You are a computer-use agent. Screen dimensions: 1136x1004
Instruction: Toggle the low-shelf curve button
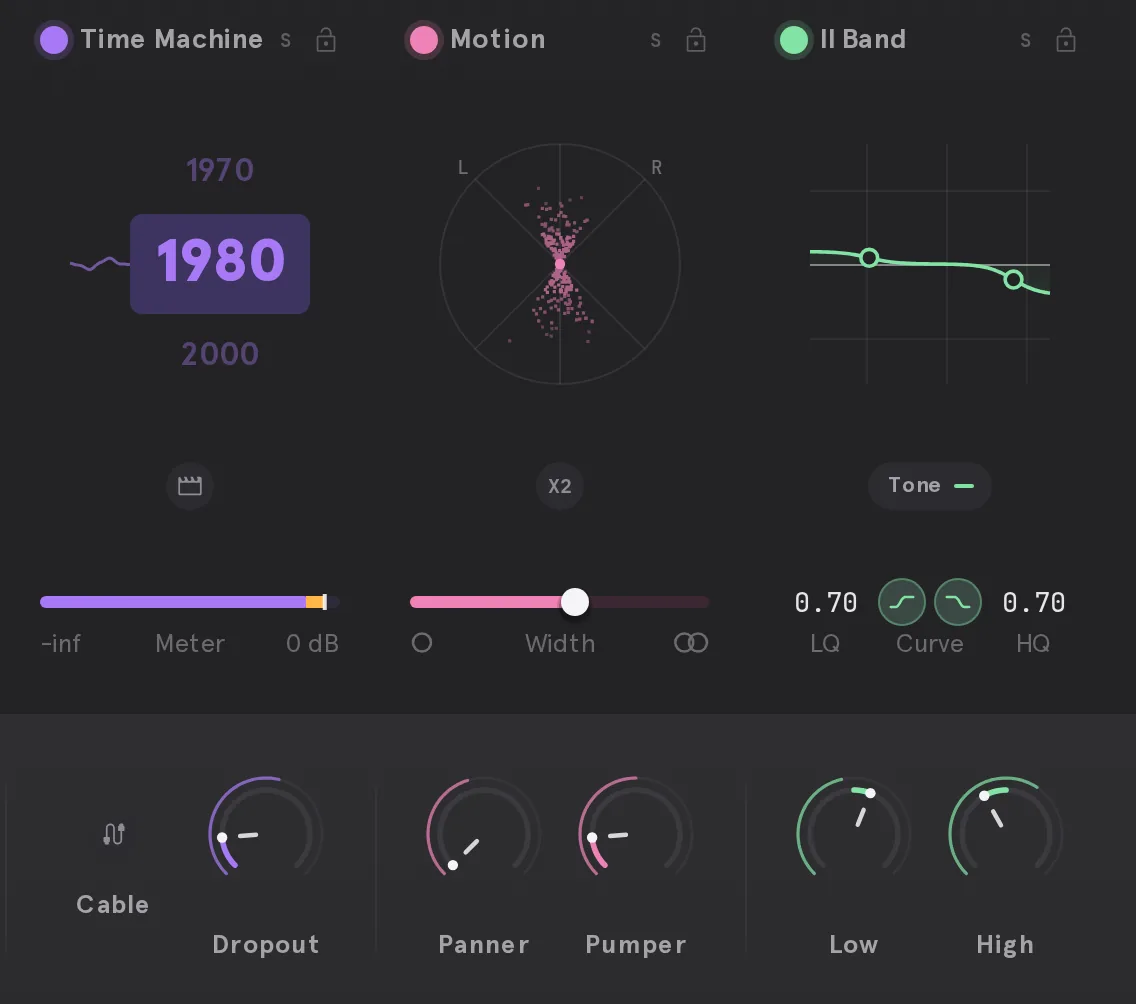click(902, 602)
